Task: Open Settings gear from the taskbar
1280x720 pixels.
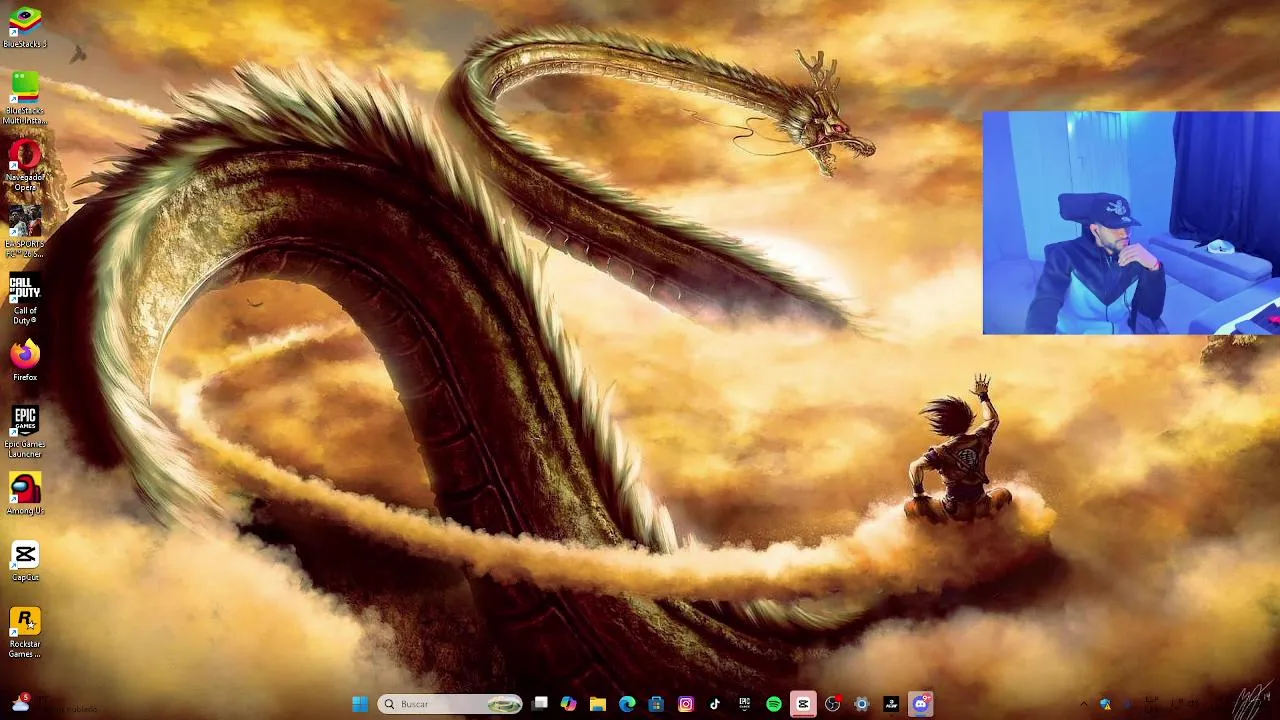Action: pos(861,704)
